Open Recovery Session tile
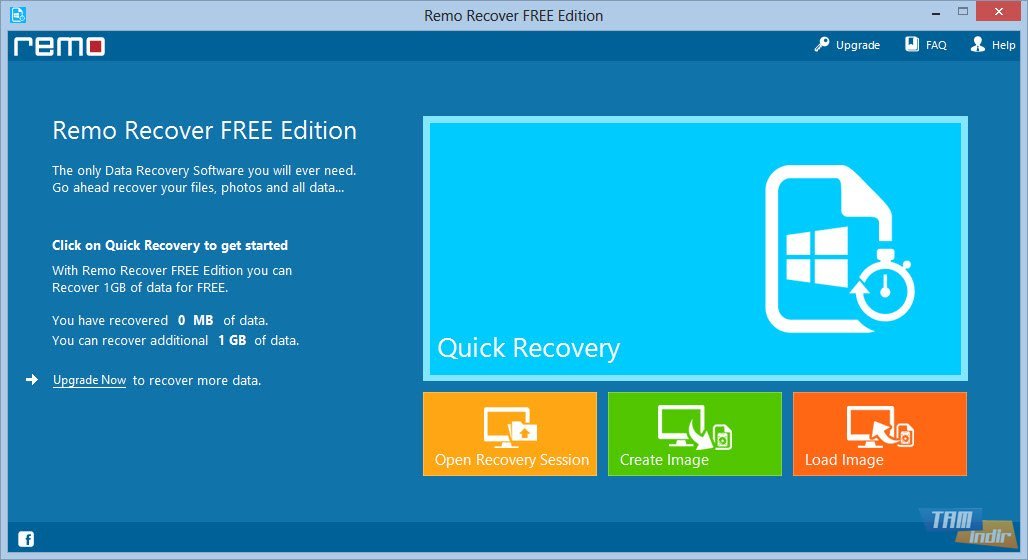1028x560 pixels. [510, 434]
